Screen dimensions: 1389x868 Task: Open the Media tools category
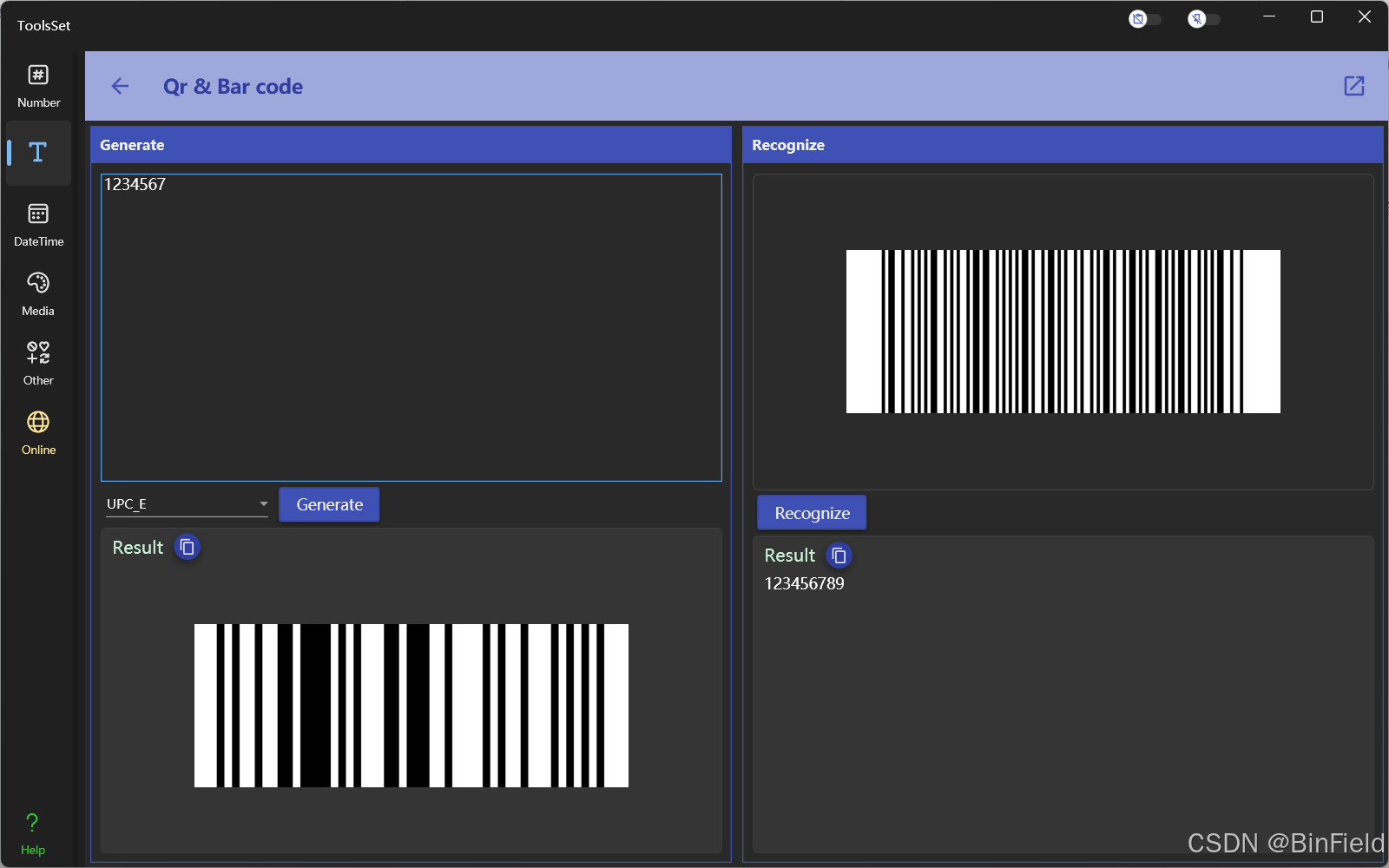(38, 294)
